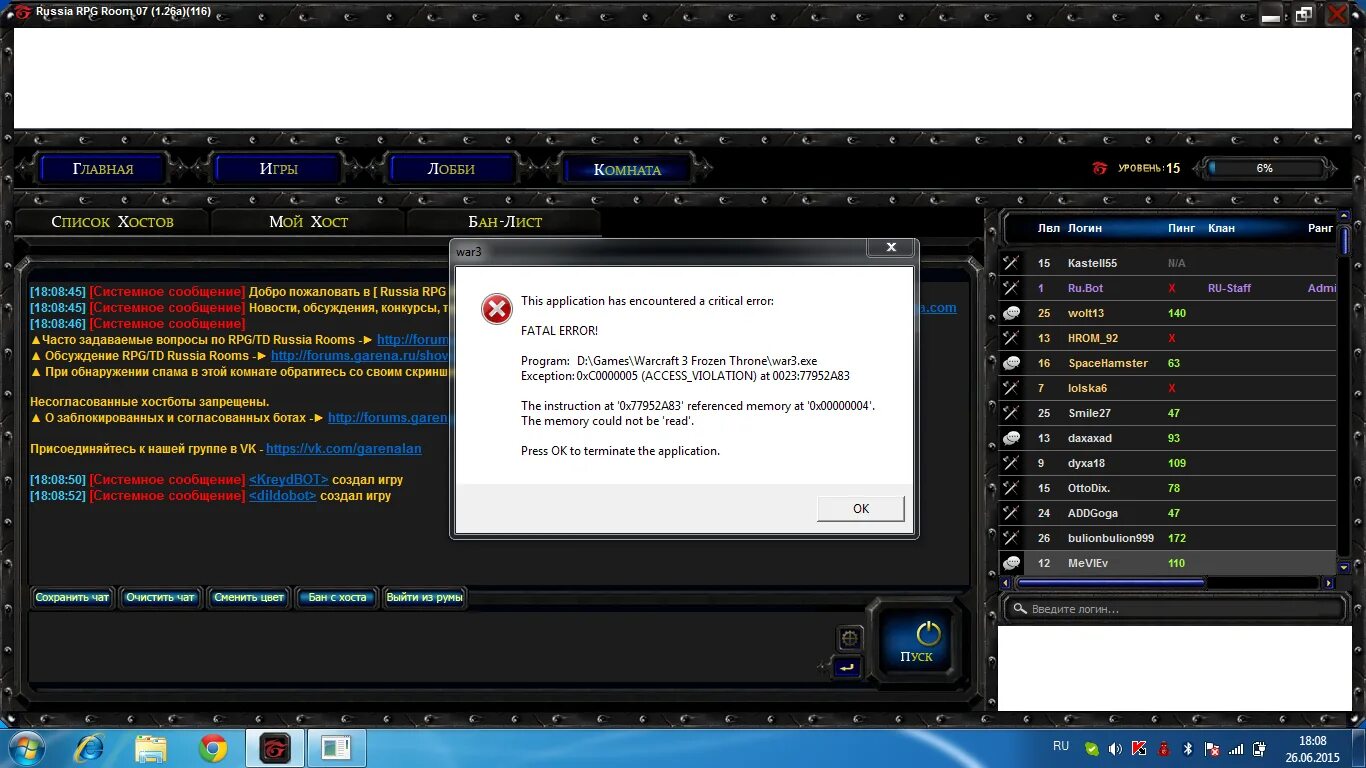Click the volume icon in the system tray
This screenshot has height=768, width=1366.
1115,749
